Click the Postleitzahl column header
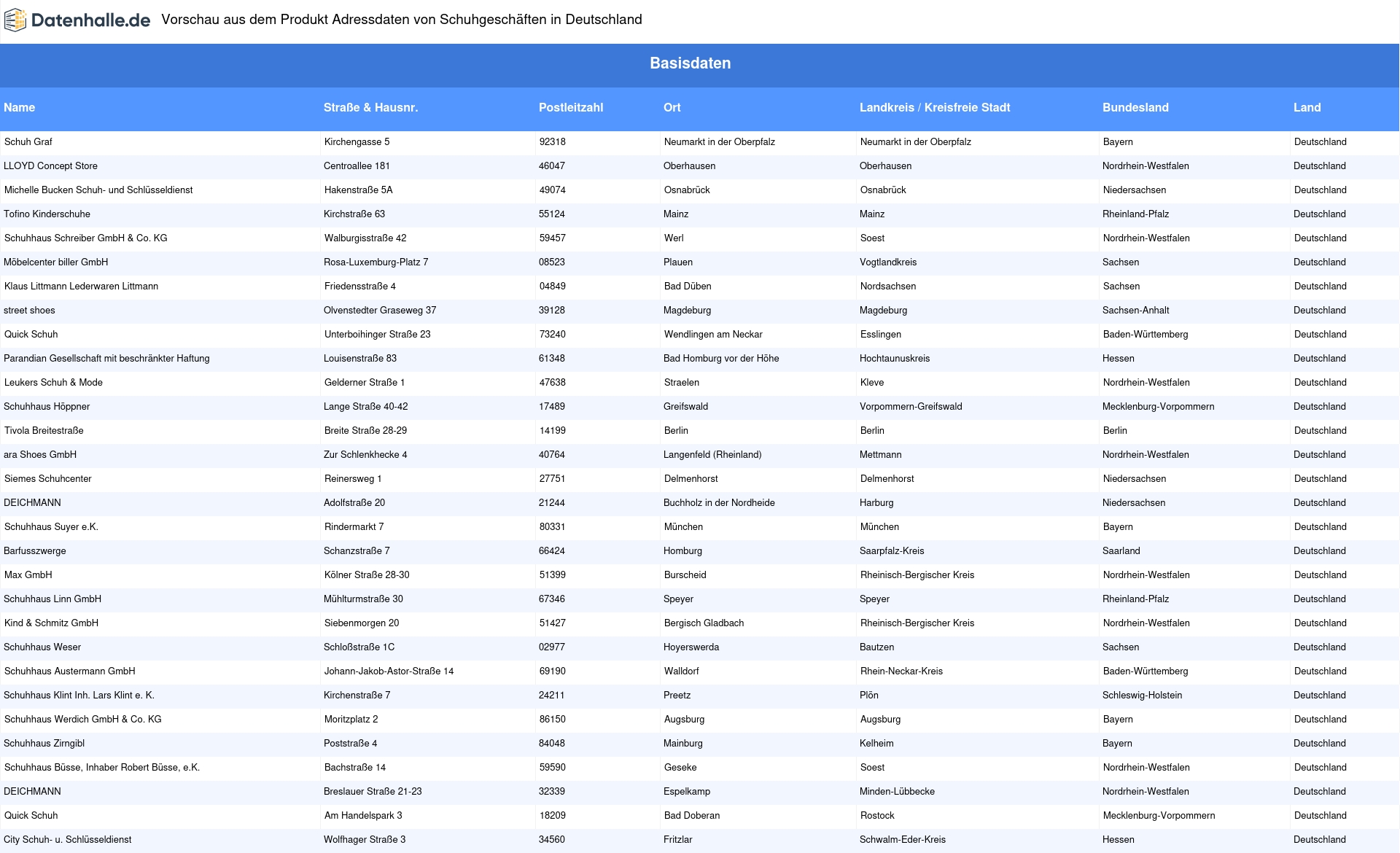 click(x=571, y=107)
